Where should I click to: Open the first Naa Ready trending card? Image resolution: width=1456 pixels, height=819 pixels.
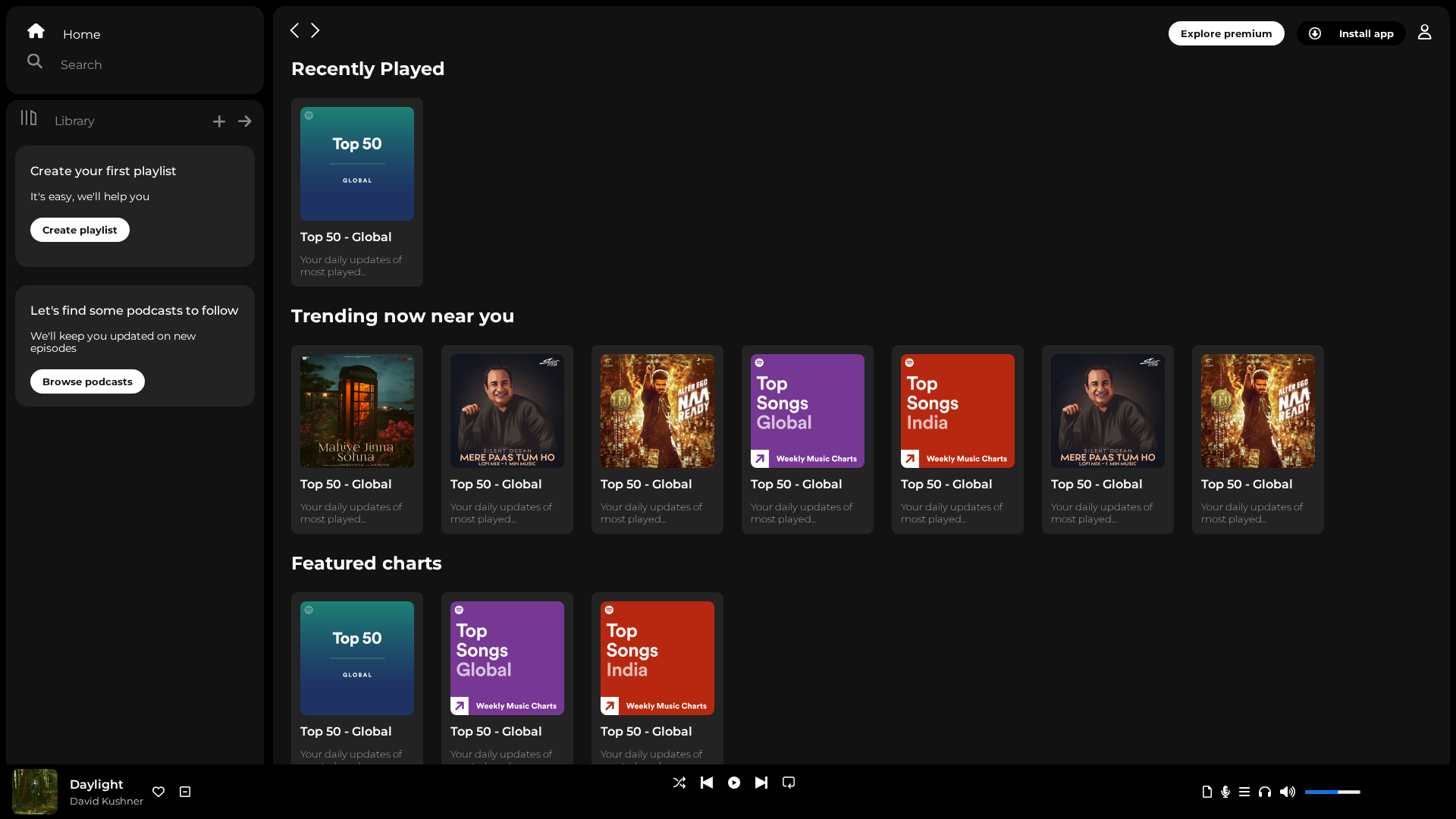(657, 439)
